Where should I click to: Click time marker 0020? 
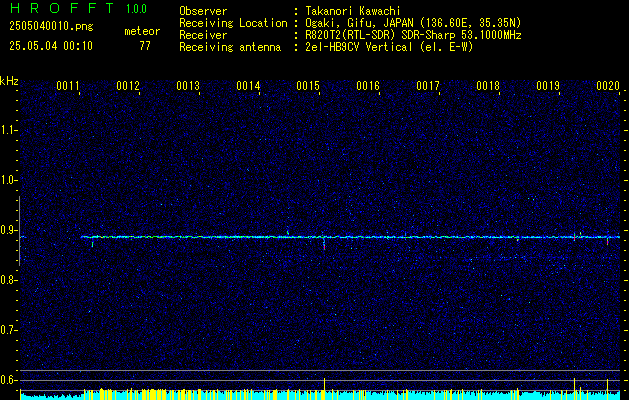[x=608, y=86]
